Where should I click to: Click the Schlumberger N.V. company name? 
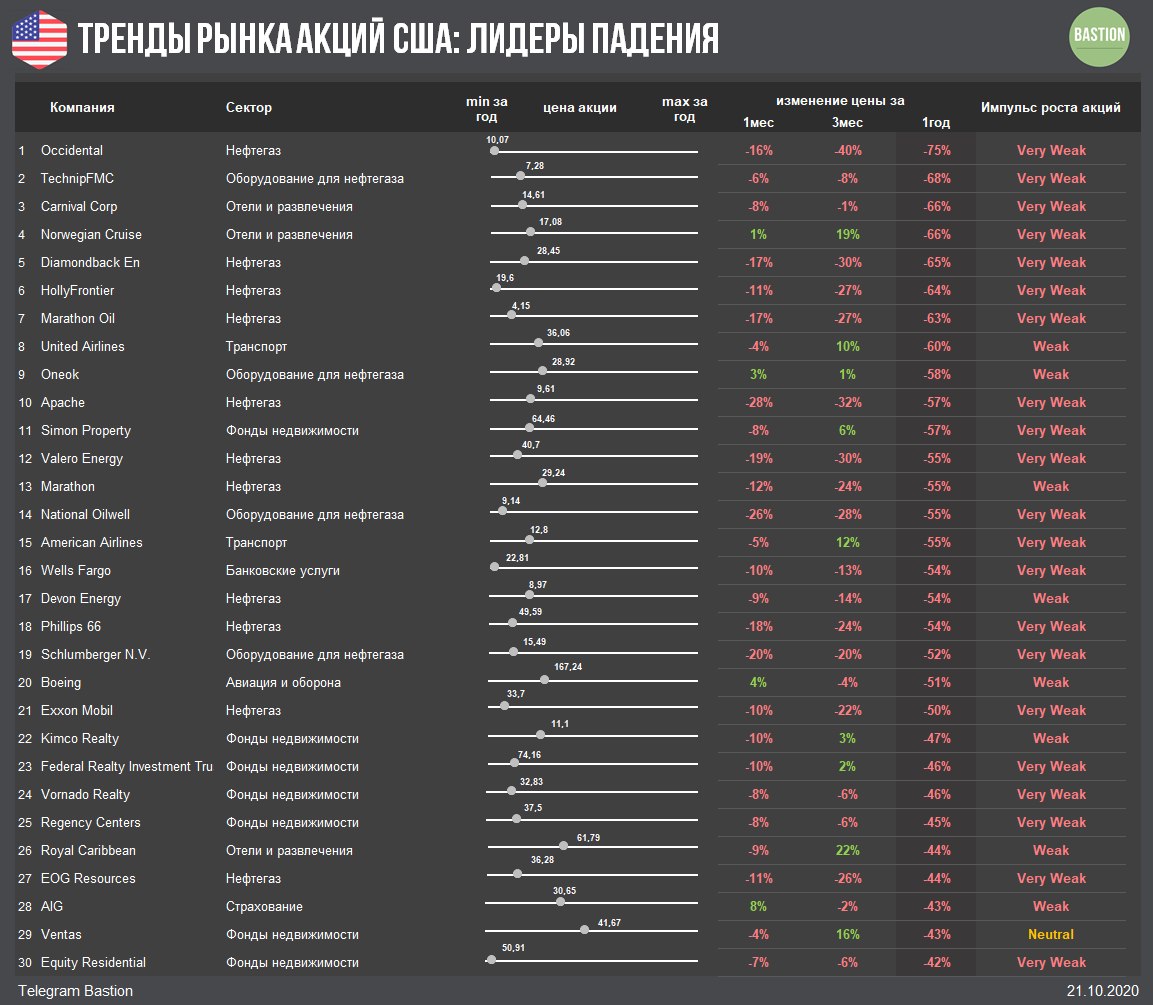(96, 654)
